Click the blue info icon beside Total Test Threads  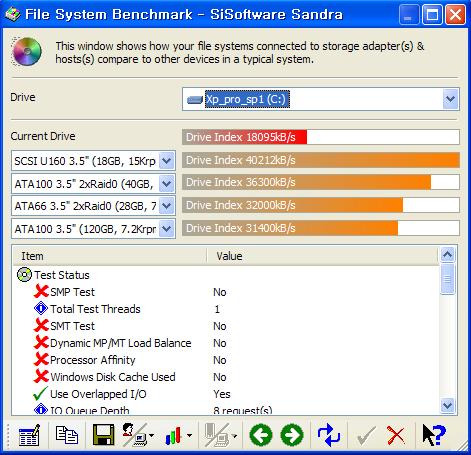(41, 308)
